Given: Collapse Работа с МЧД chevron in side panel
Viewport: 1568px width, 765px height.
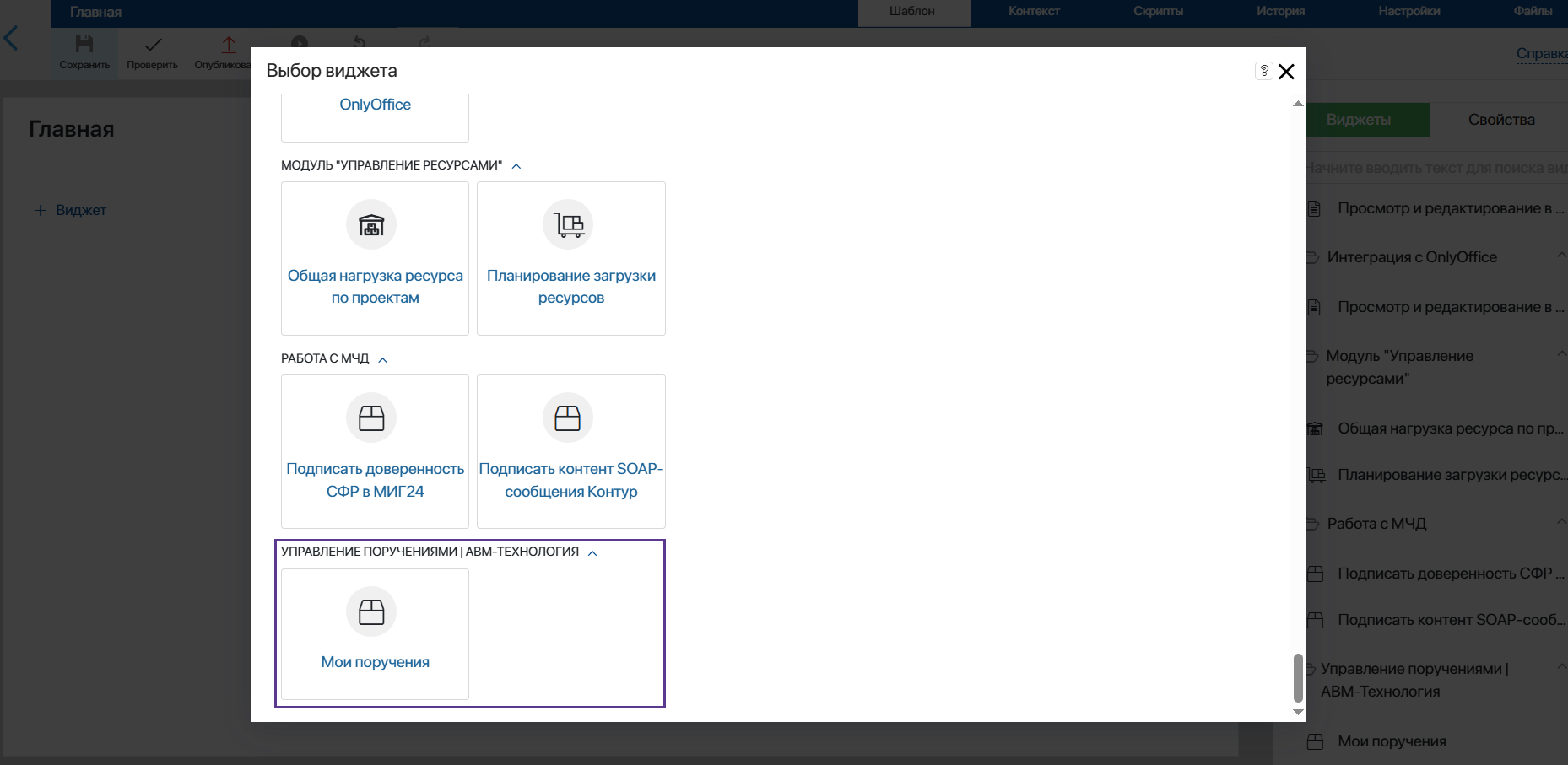Looking at the screenshot, I should [1561, 522].
